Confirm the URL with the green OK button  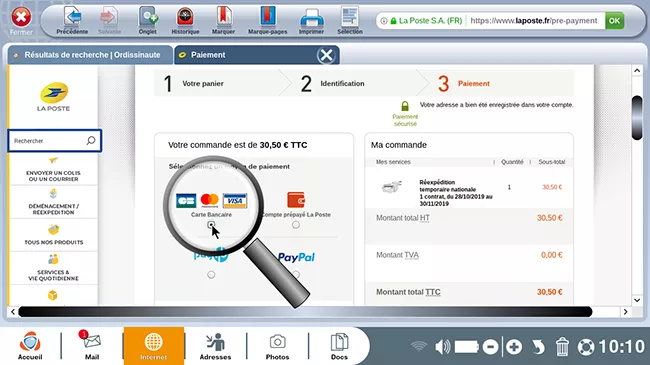pos(614,20)
